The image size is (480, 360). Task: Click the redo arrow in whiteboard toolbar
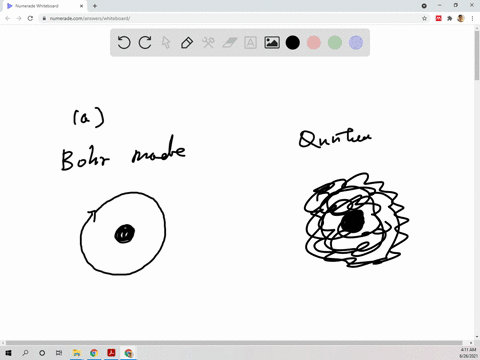(x=145, y=43)
